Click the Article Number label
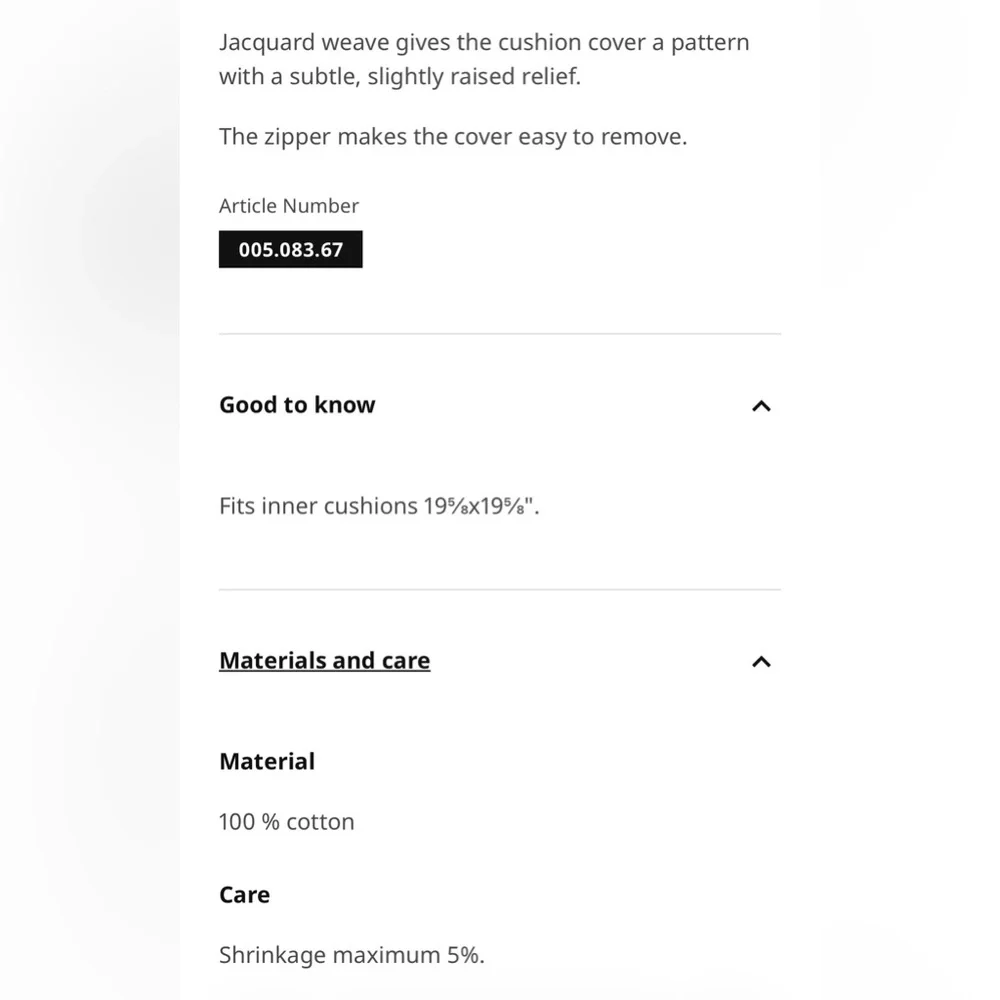Viewport: 1000px width, 1000px height. point(289,206)
